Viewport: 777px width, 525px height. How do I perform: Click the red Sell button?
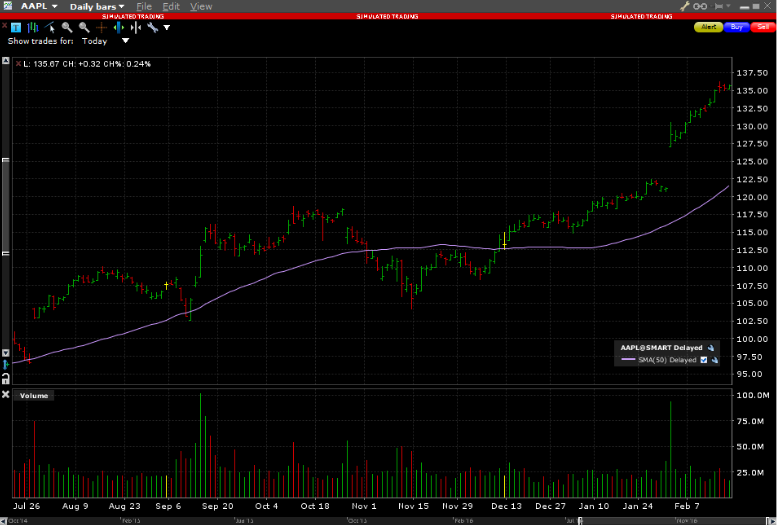[x=763, y=27]
